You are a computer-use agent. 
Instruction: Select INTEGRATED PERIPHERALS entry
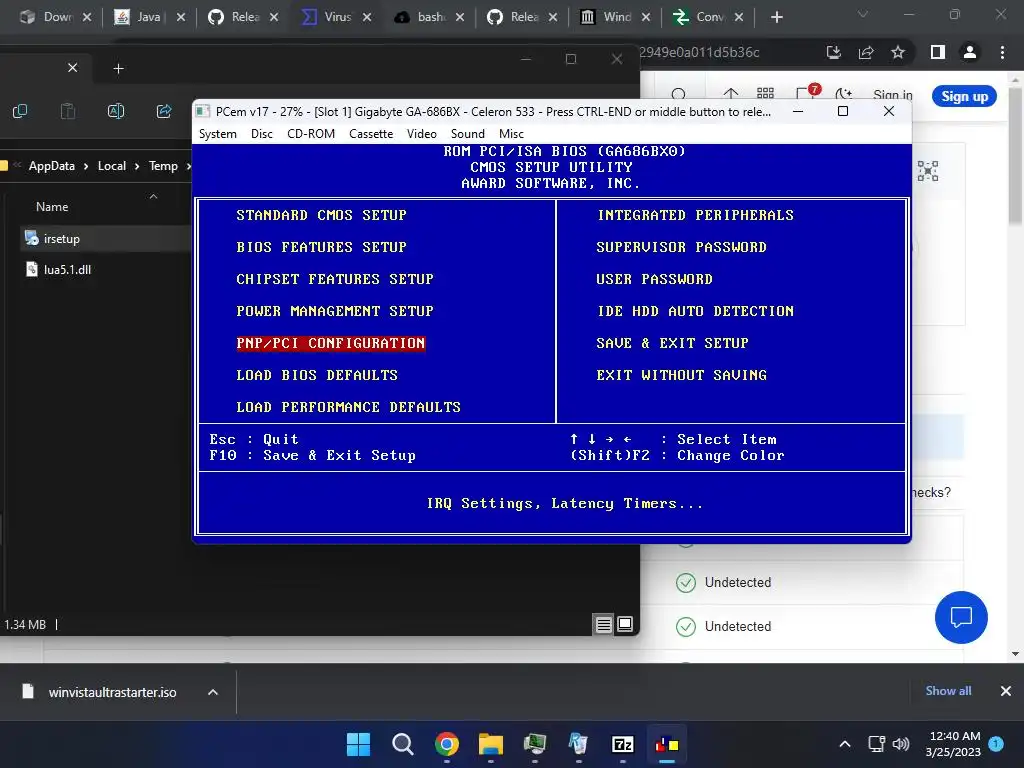pos(696,215)
